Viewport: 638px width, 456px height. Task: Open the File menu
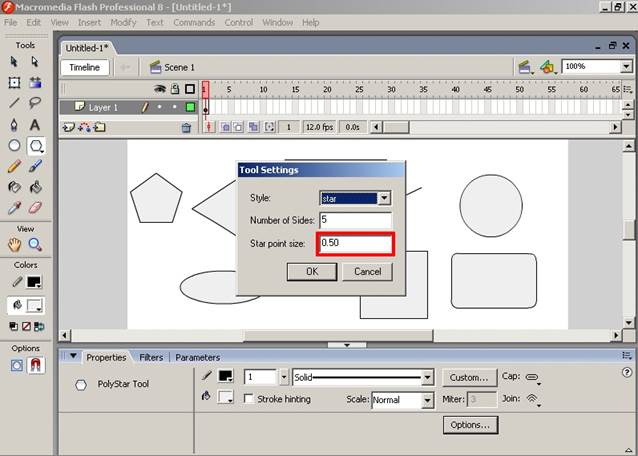pyautogui.click(x=11, y=22)
